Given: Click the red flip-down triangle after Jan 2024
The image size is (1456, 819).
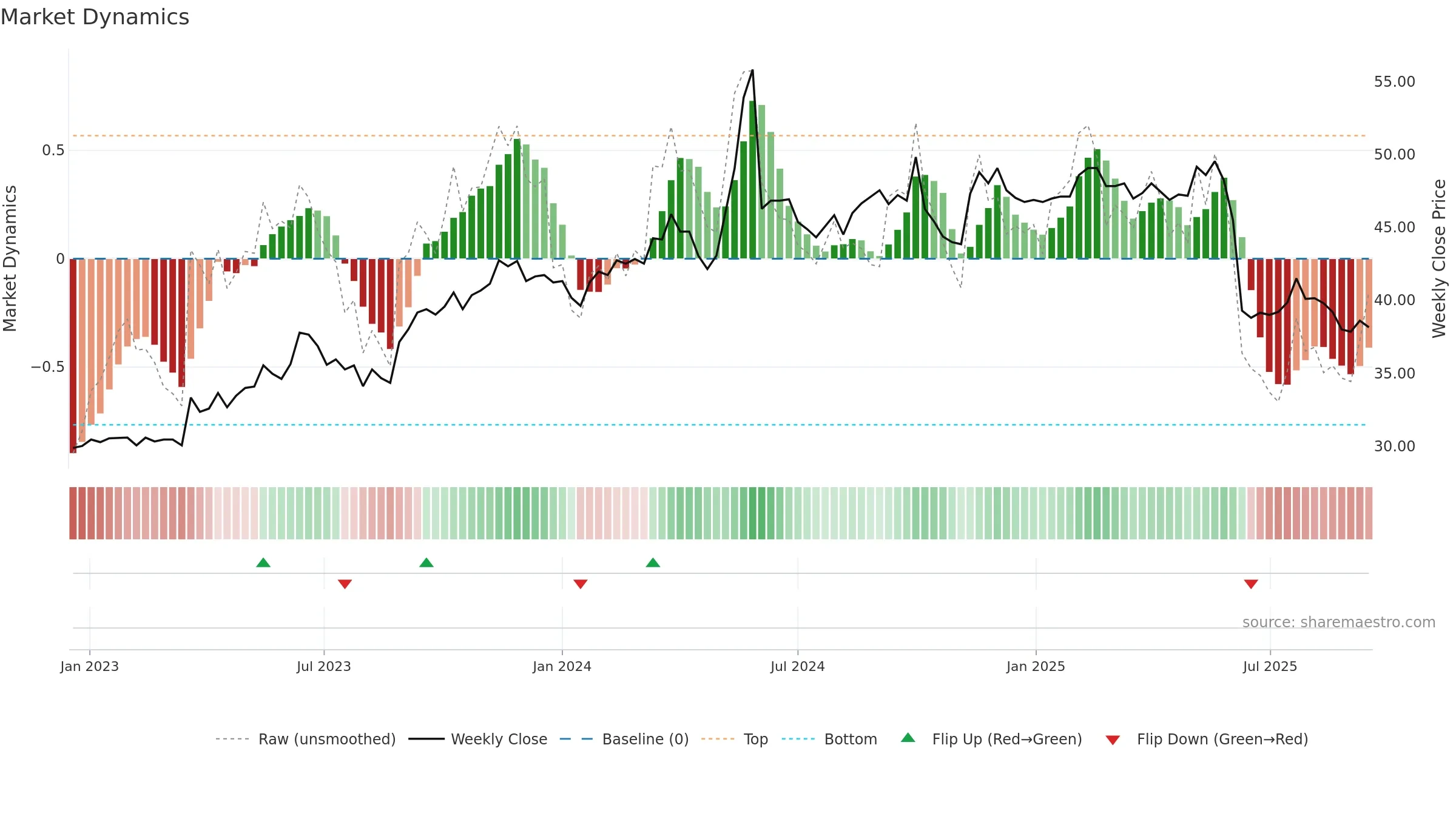Looking at the screenshot, I should [x=581, y=584].
